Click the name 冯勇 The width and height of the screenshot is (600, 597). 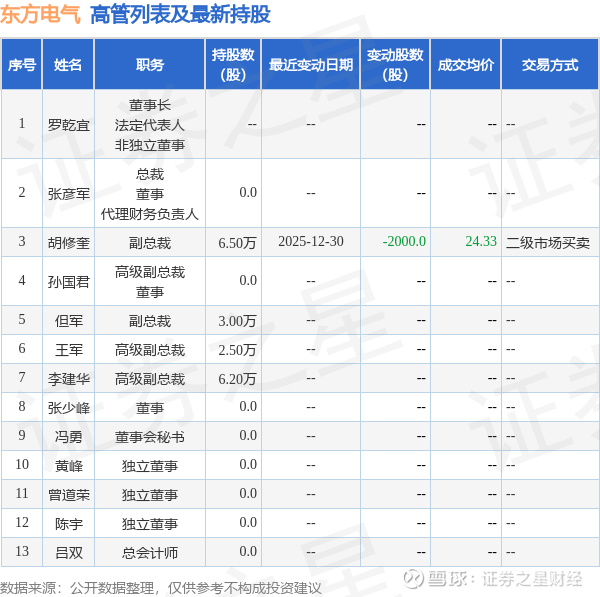tap(68, 437)
